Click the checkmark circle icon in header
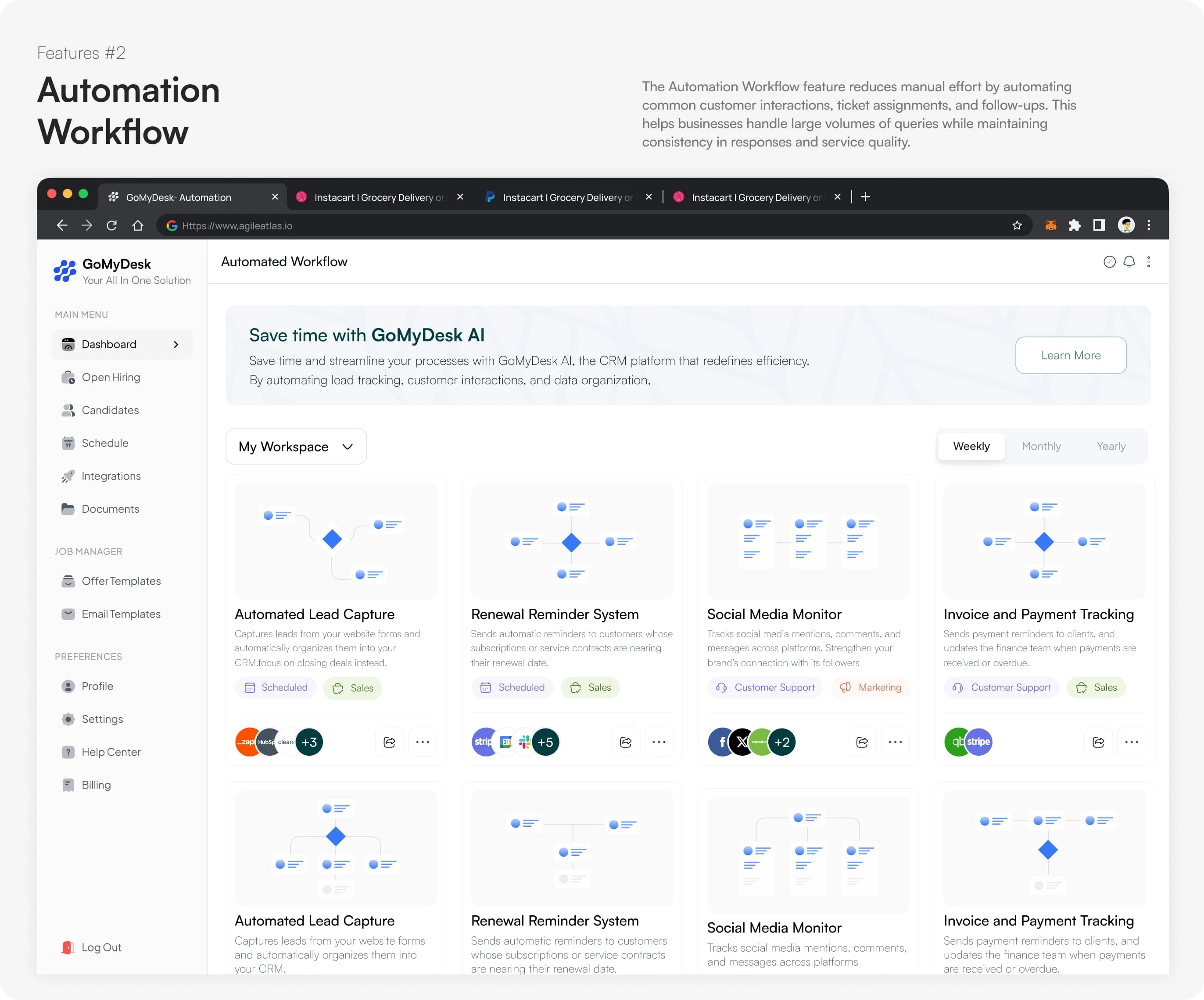This screenshot has height=1000, width=1204. pyautogui.click(x=1109, y=262)
